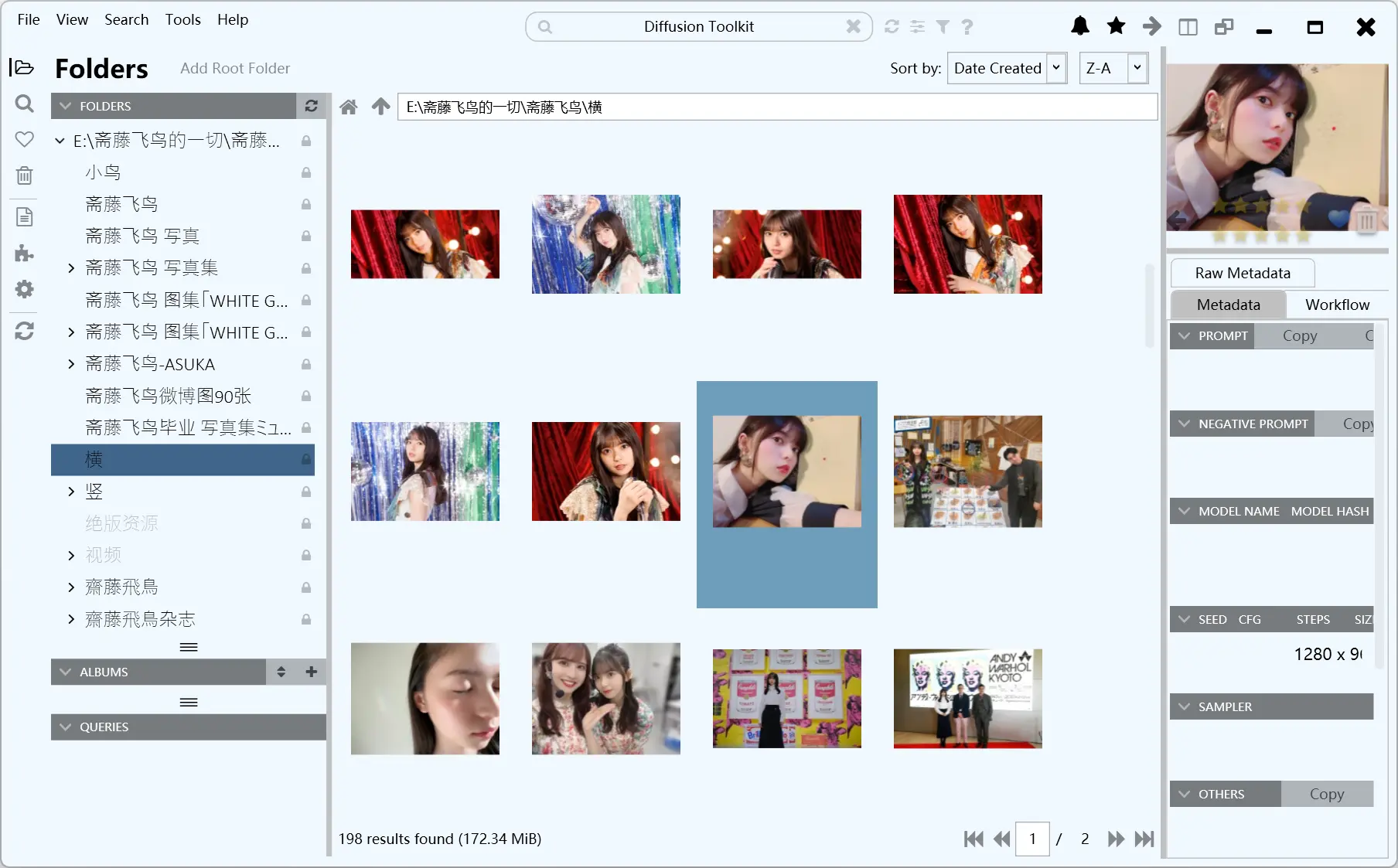Toggle lock on 小鸟 folder
The height and width of the screenshot is (868, 1398).
(306, 172)
